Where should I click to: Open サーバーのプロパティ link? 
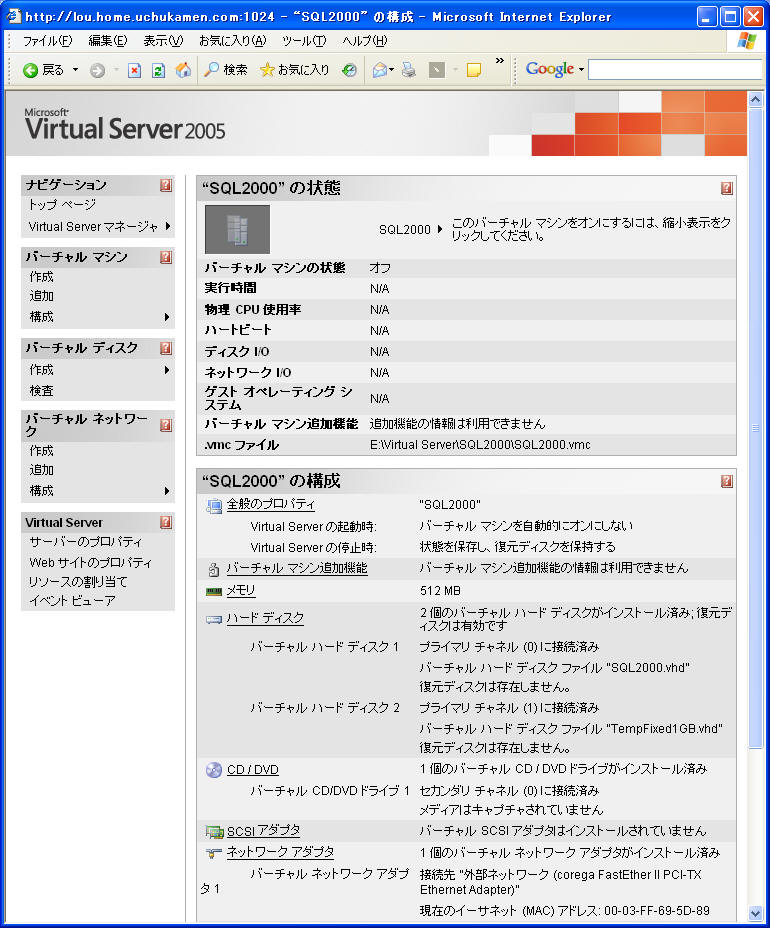[x=85, y=542]
